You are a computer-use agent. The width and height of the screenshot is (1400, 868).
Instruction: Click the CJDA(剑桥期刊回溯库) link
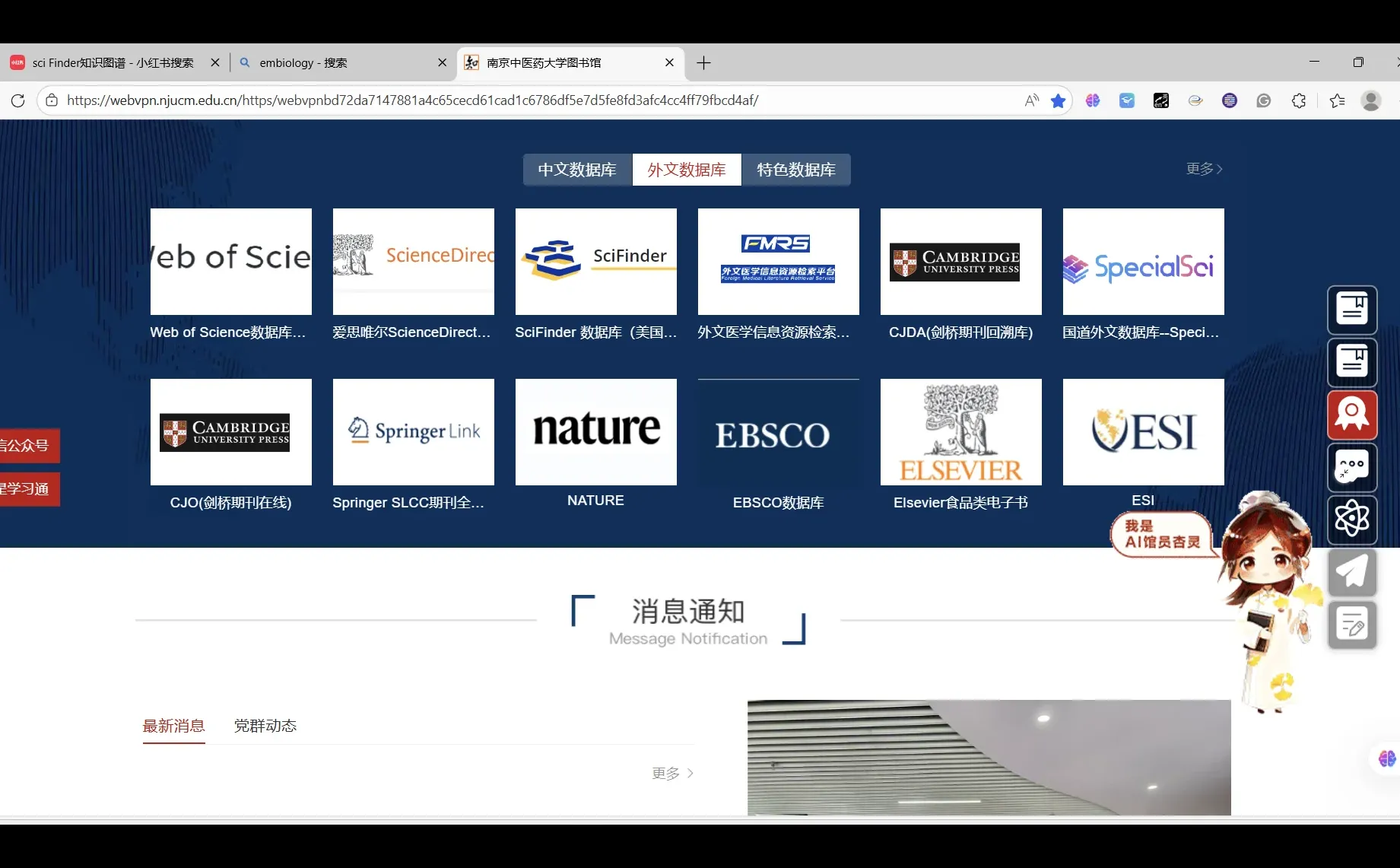point(961,332)
